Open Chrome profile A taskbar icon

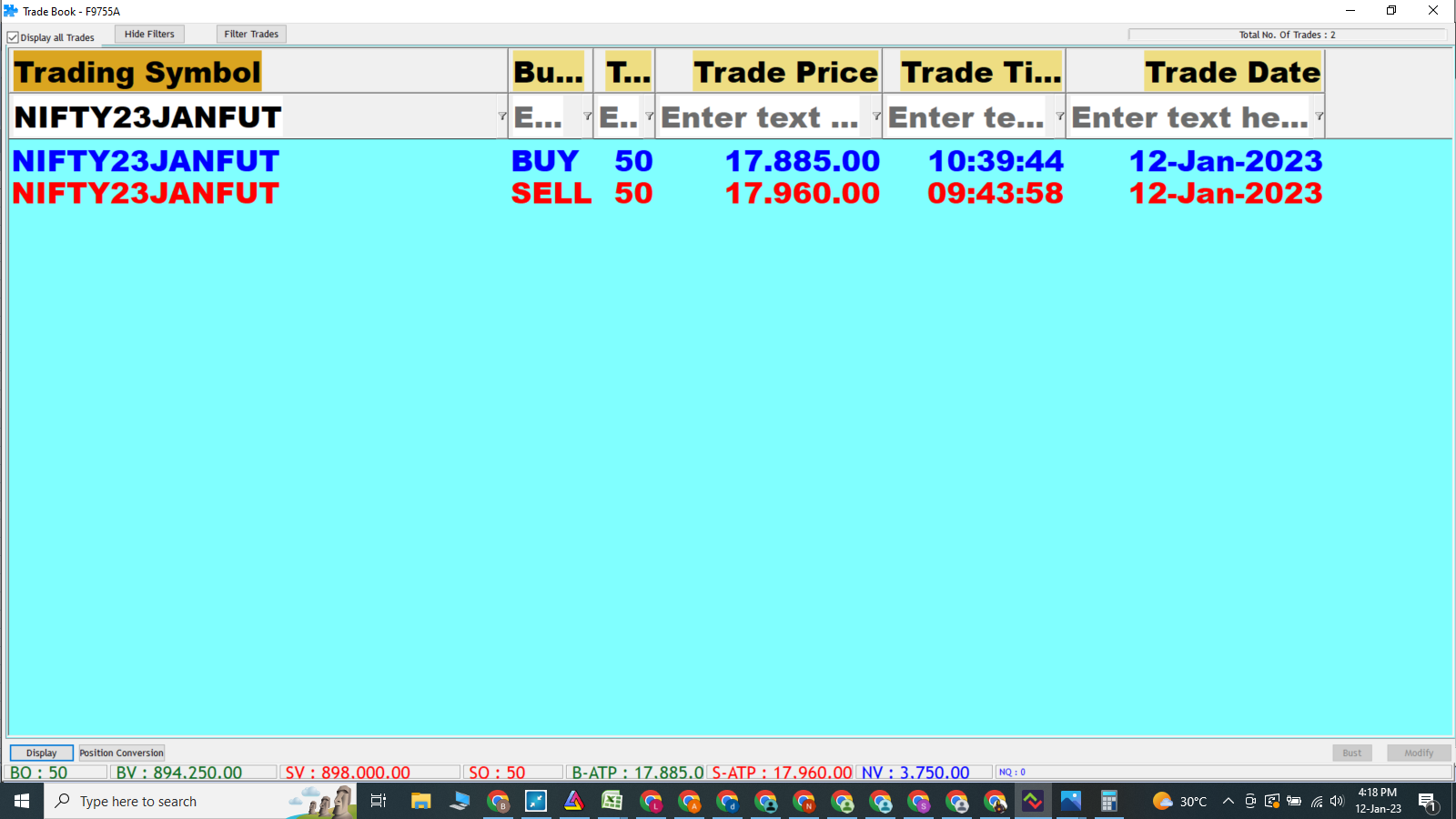689,801
